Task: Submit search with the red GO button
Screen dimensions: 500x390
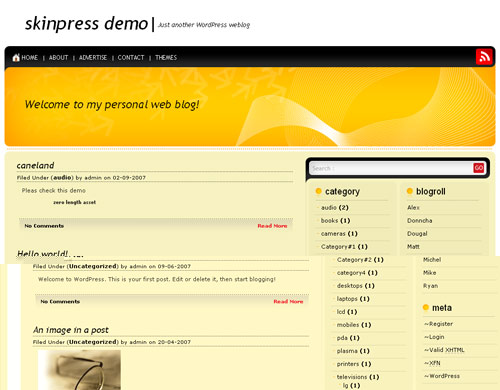Action: [479, 168]
